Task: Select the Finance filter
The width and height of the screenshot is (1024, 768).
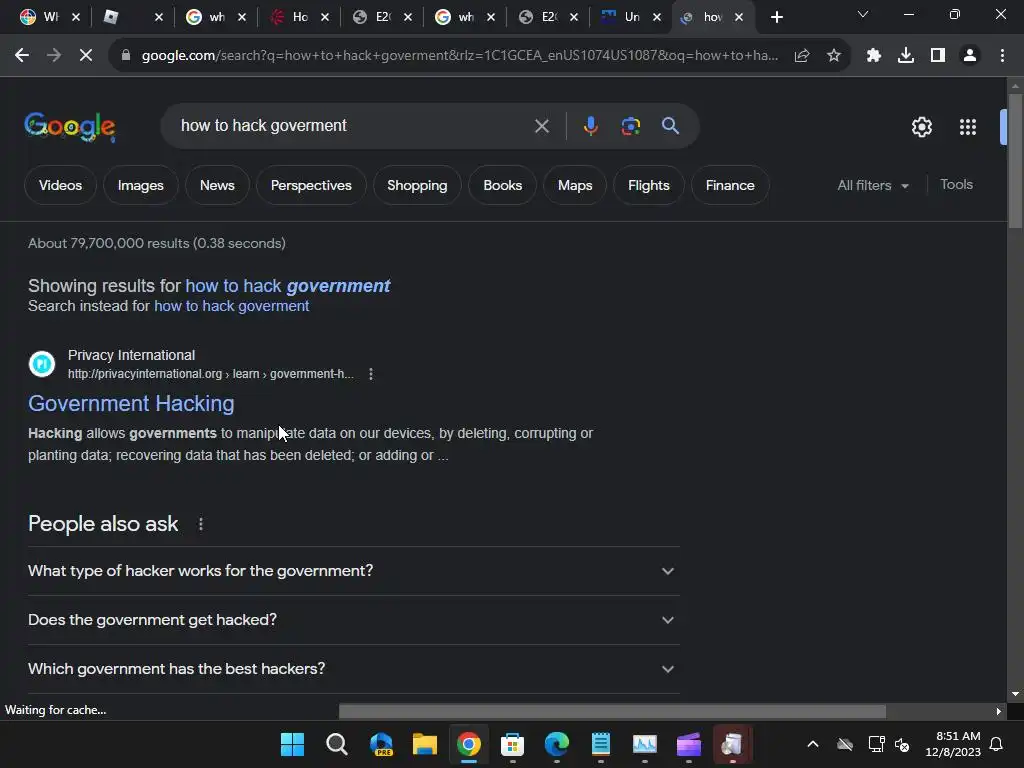Action: click(730, 185)
